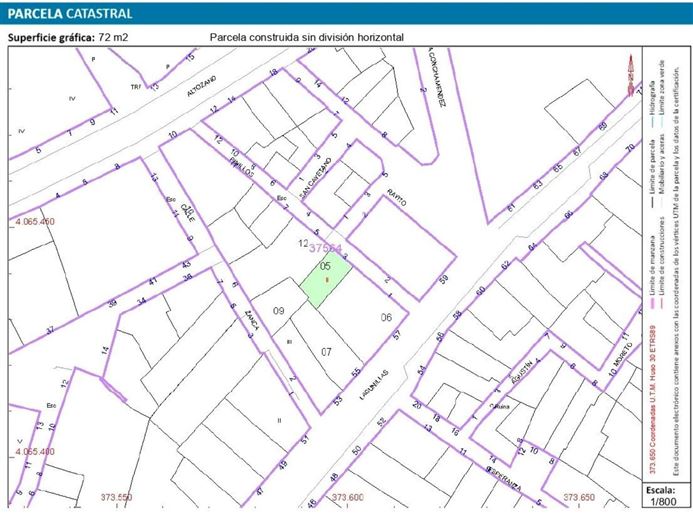Click the MORETO street name
This screenshot has height=532, width=693.
point(624,355)
